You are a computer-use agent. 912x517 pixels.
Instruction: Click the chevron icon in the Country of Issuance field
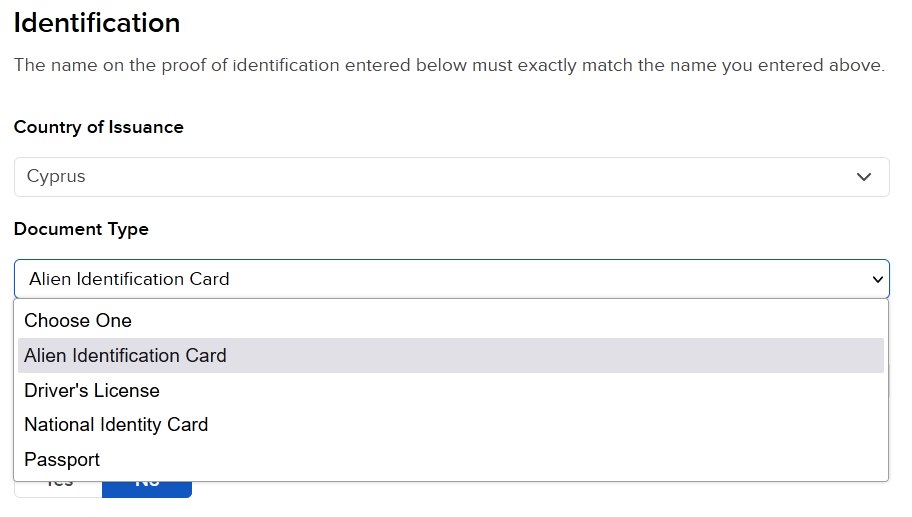(864, 177)
